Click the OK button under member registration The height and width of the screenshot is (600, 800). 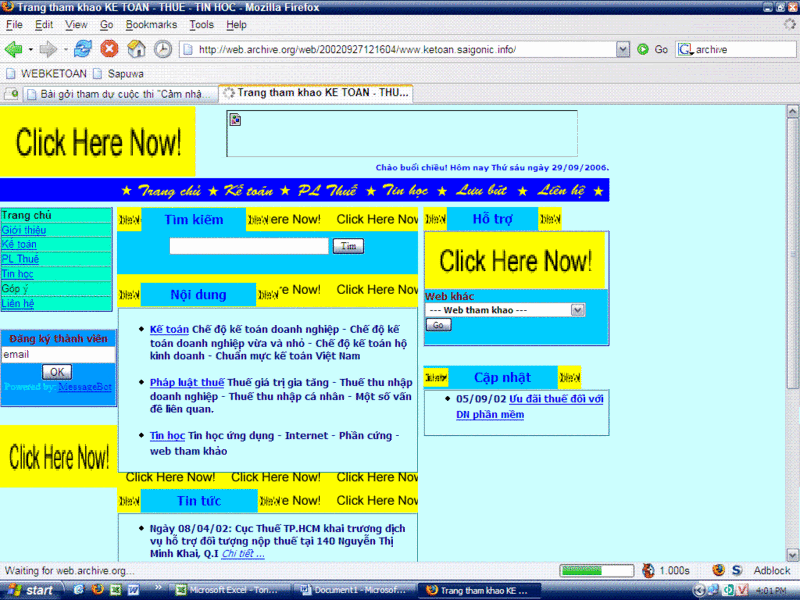pos(57,372)
